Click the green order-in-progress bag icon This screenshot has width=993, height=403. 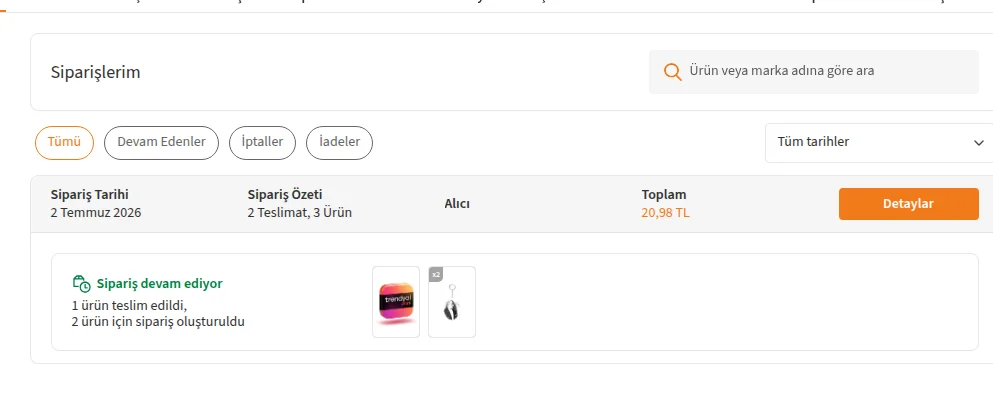(81, 283)
